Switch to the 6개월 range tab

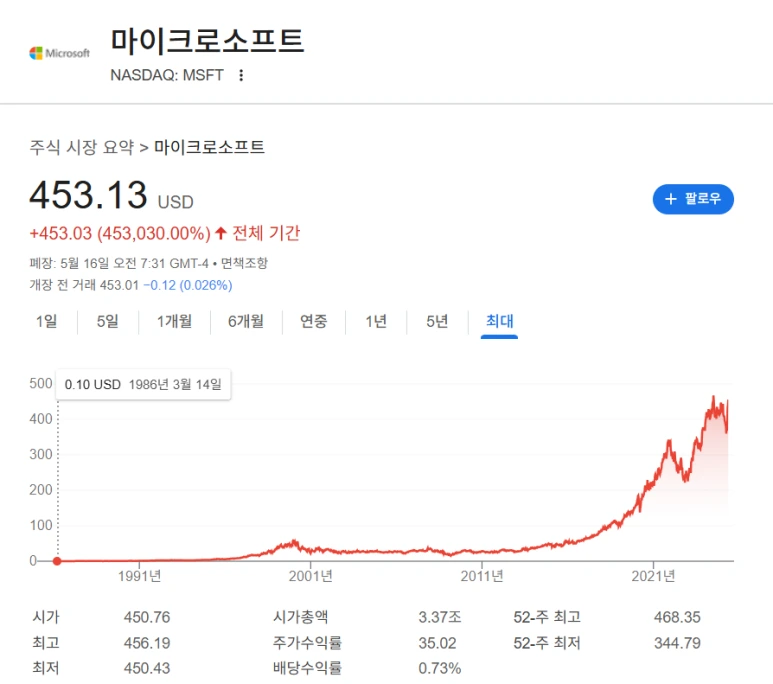(x=246, y=322)
